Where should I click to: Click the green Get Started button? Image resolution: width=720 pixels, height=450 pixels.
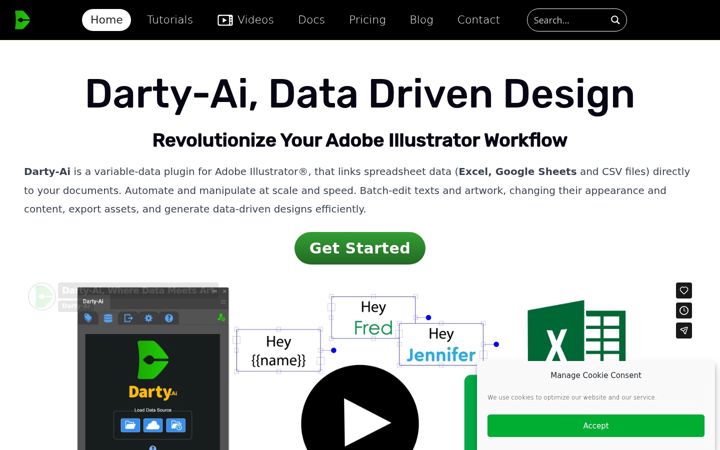[360, 248]
